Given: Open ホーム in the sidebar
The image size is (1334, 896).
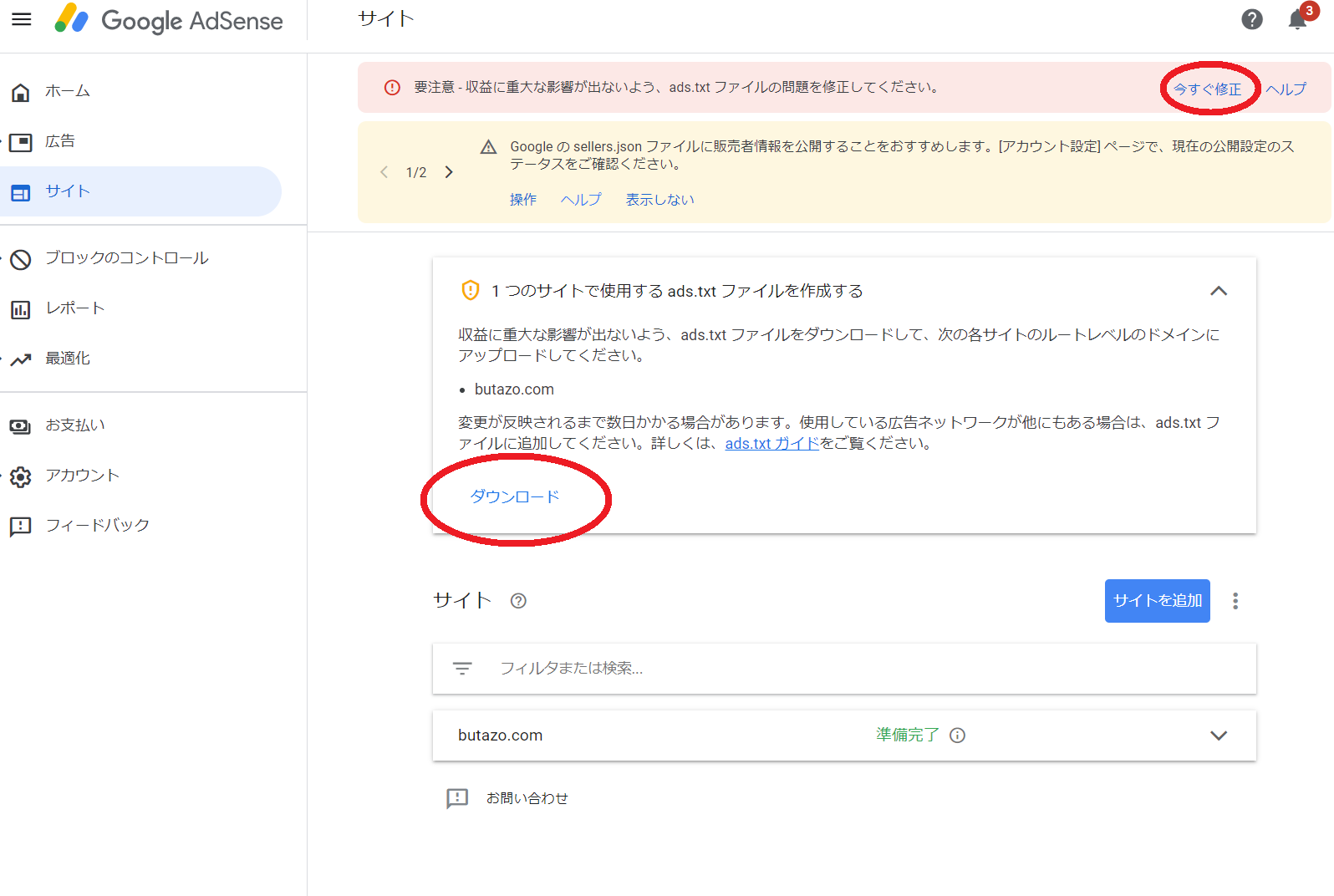Looking at the screenshot, I should click(67, 91).
